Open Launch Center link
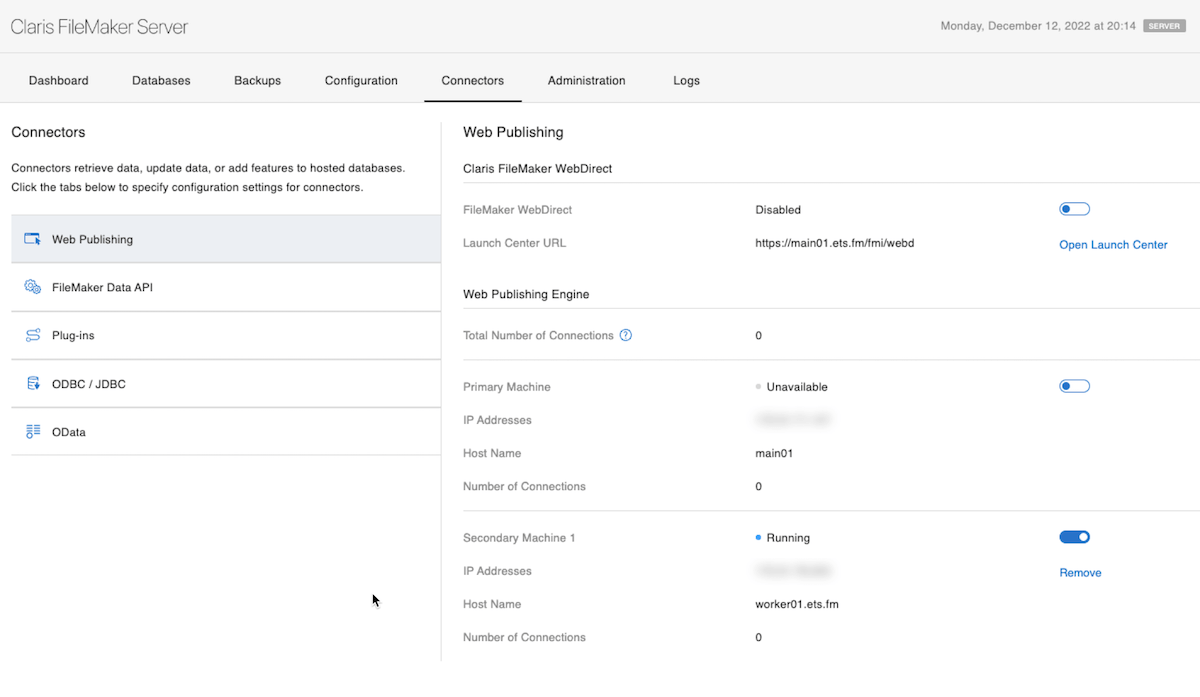This screenshot has height=697, width=1200. [x=1113, y=245]
